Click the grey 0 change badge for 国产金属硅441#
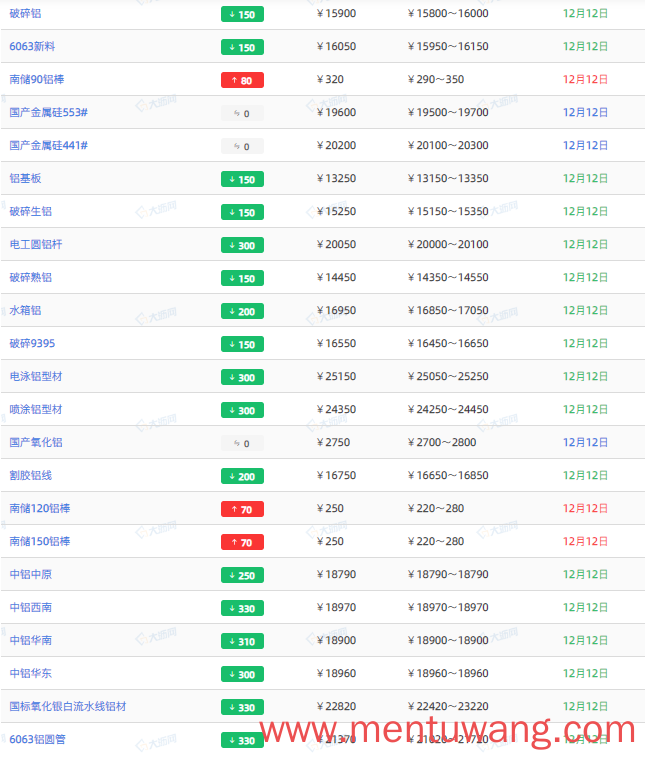The image size is (645, 760). 242,146
